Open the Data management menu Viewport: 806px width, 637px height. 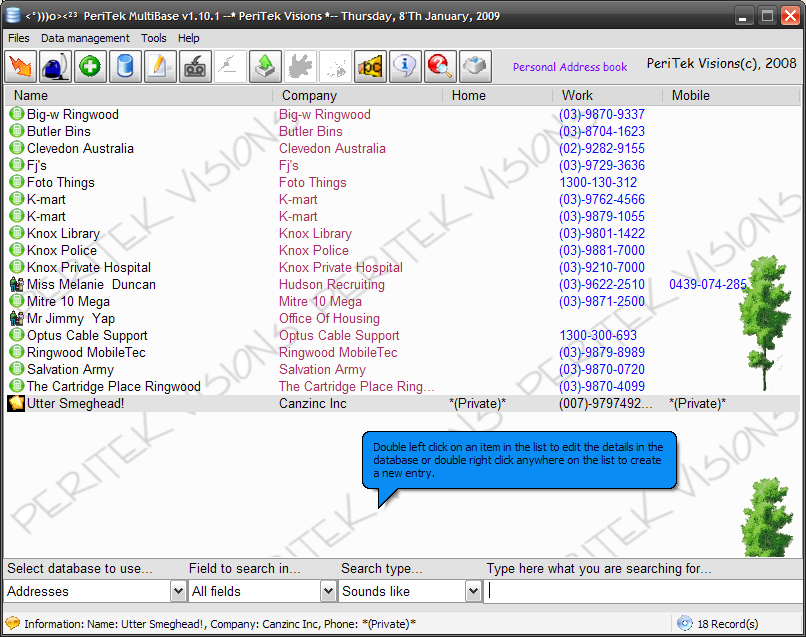pos(85,38)
